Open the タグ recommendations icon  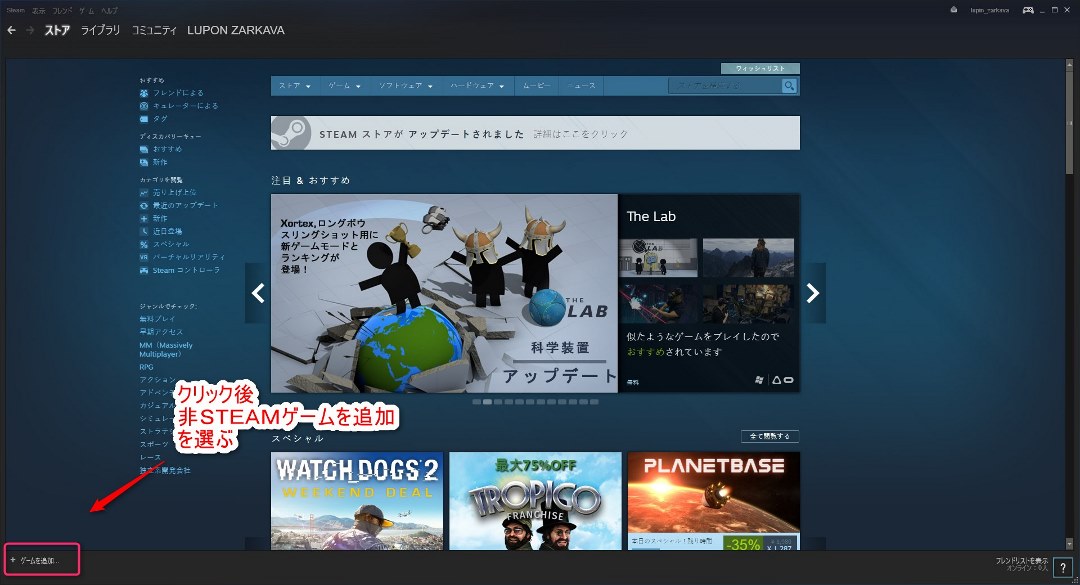coord(144,119)
